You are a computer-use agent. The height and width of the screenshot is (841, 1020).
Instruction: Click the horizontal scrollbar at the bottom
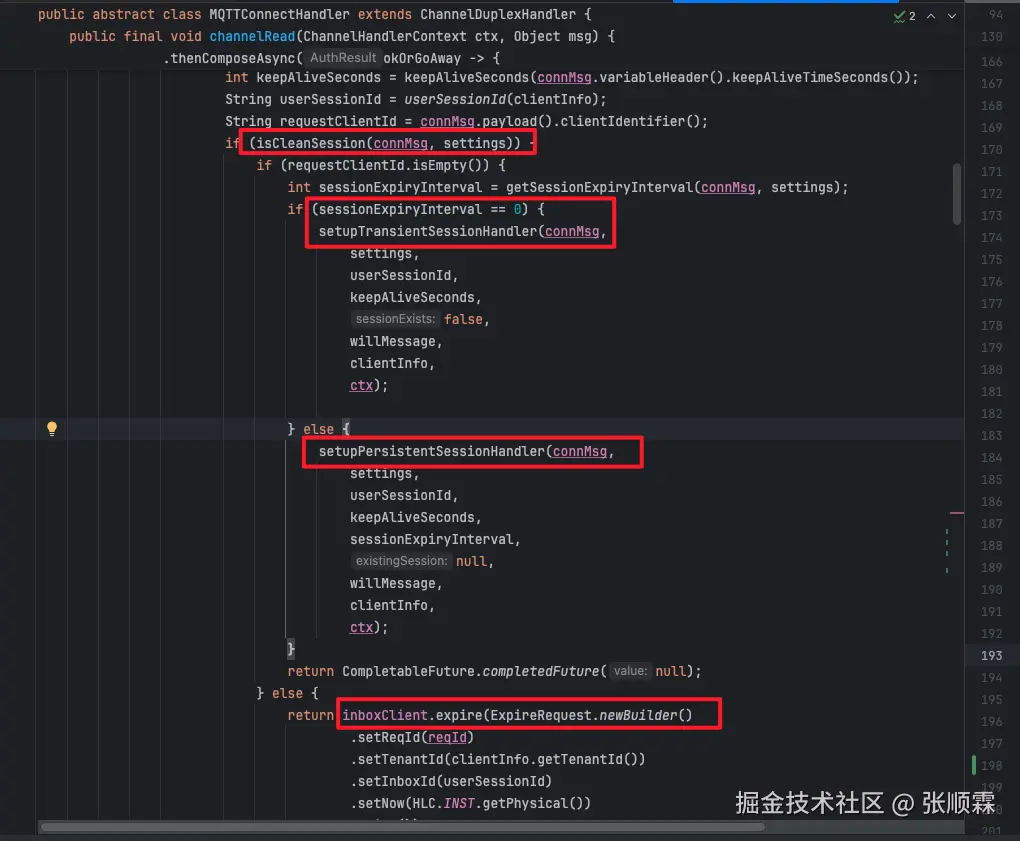click(x=400, y=829)
